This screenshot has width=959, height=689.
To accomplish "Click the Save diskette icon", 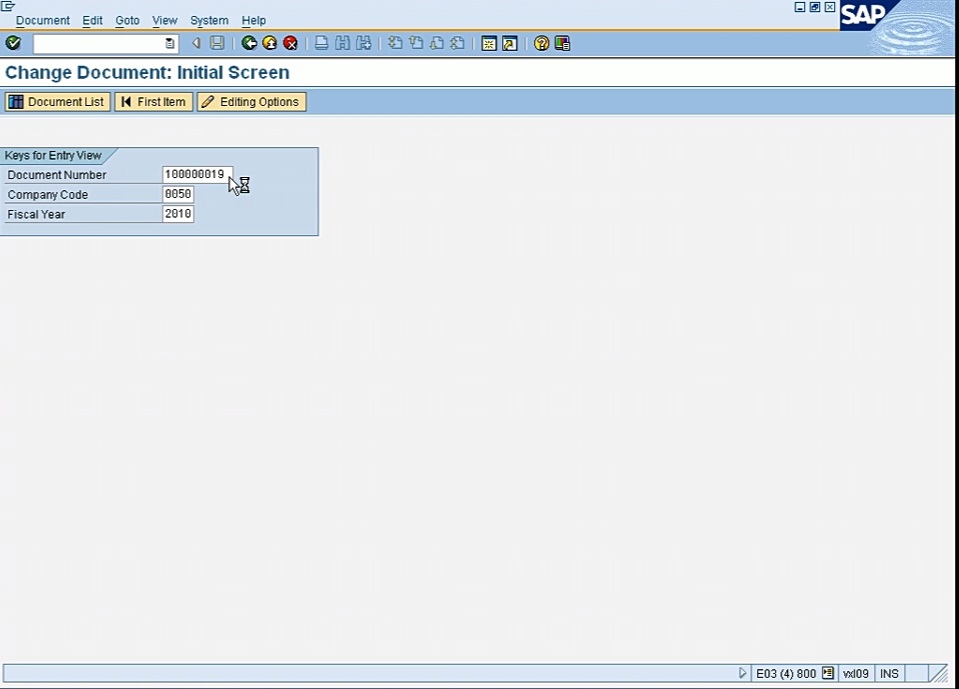I will pyautogui.click(x=217, y=43).
